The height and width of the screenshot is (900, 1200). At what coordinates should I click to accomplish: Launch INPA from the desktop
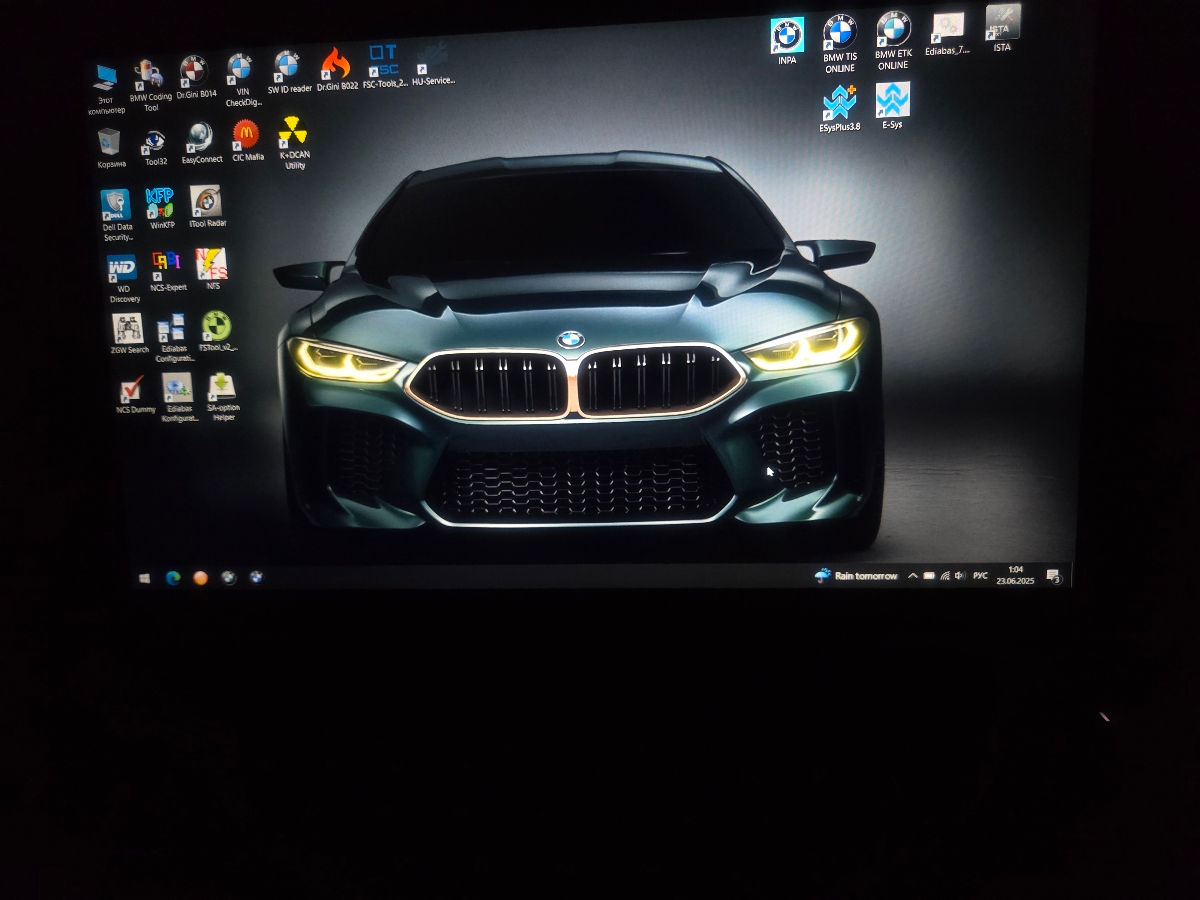pos(786,33)
